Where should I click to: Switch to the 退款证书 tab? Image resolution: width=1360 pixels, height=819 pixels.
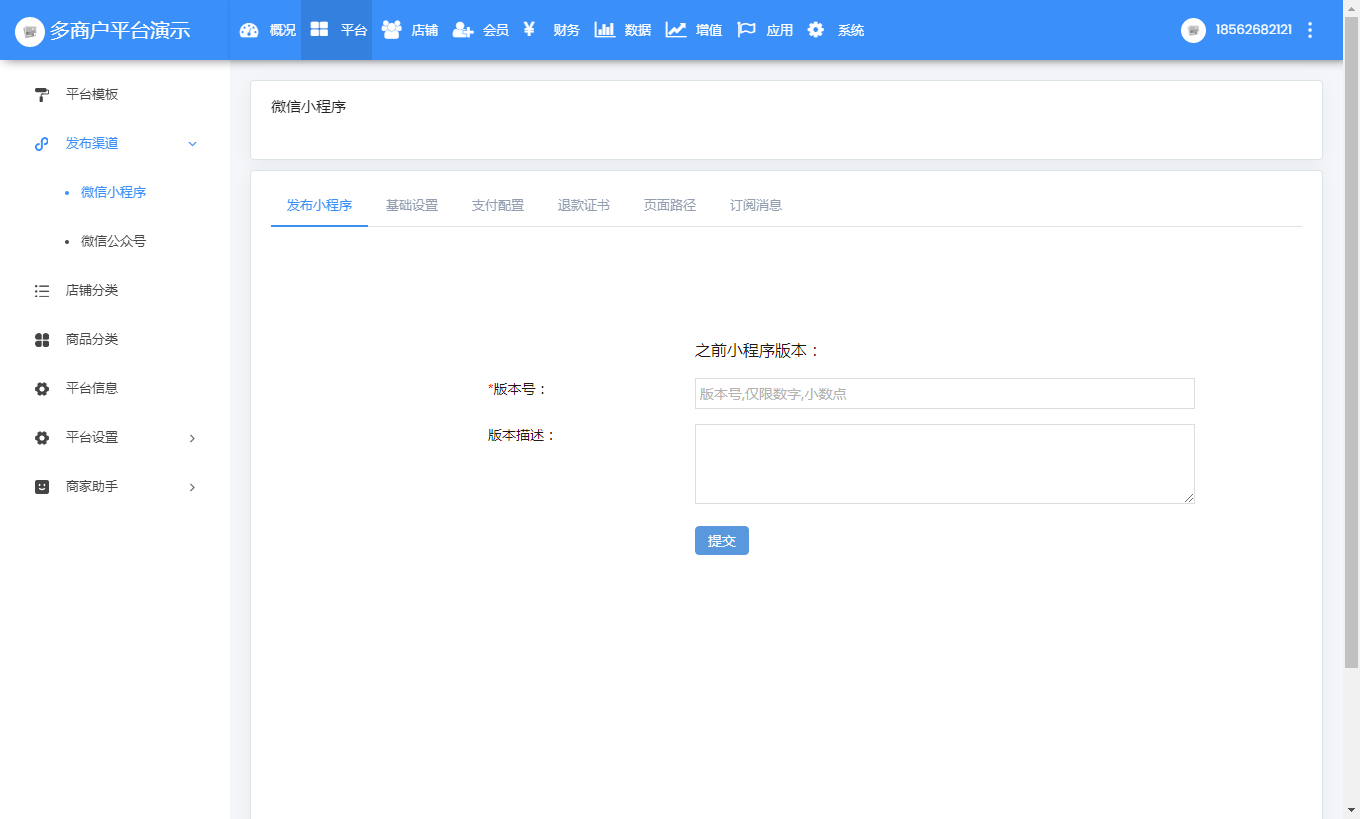pos(584,205)
